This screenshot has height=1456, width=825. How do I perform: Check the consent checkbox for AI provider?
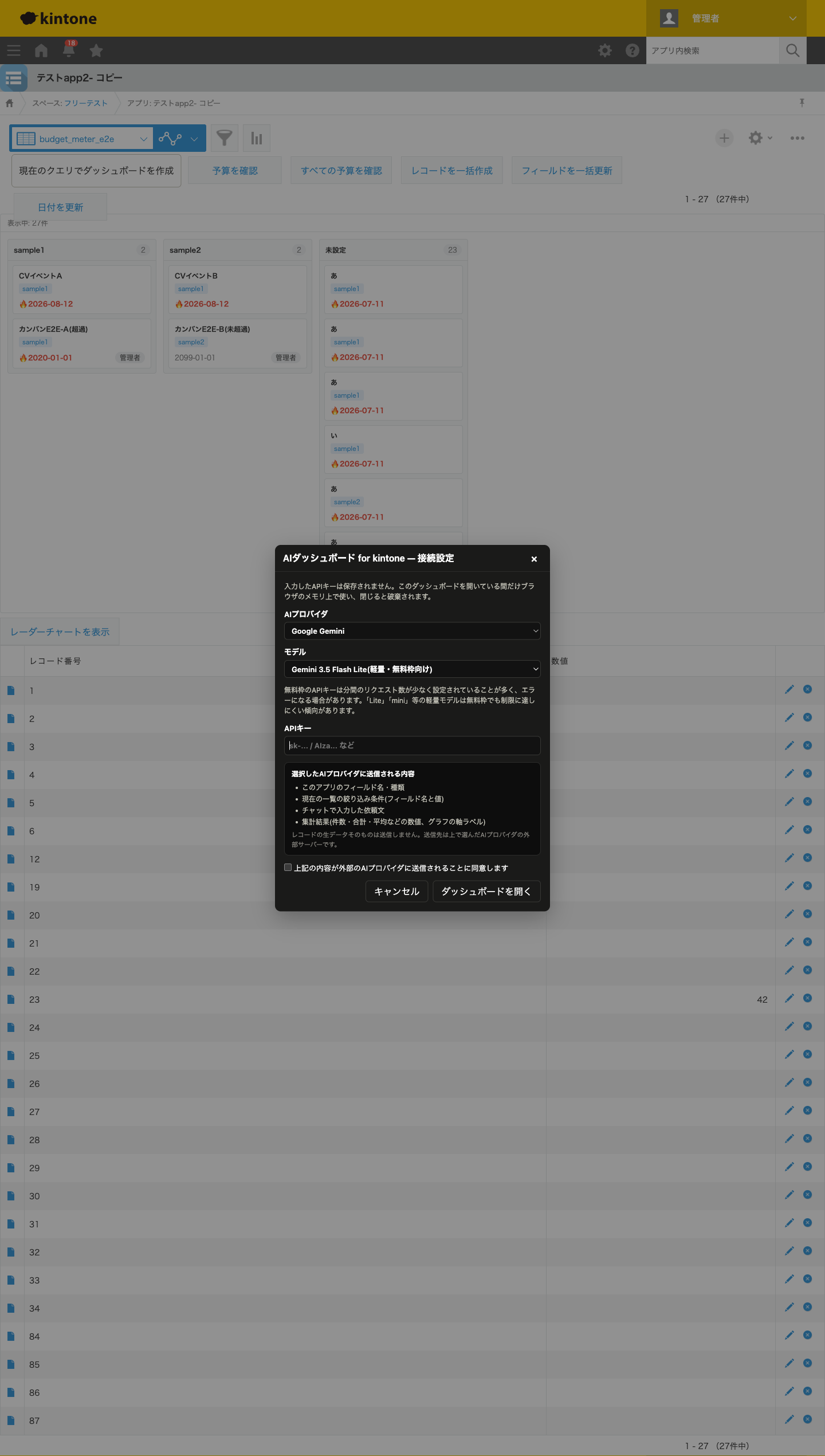(x=288, y=868)
